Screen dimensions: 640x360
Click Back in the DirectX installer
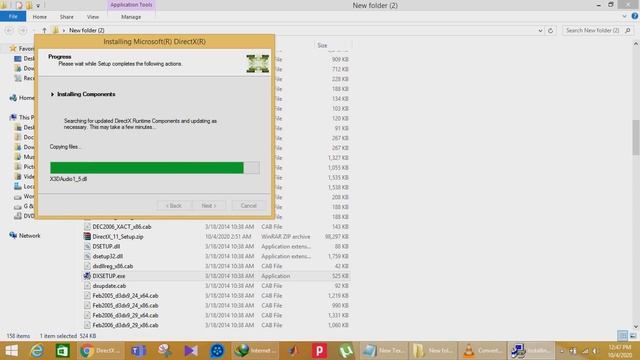(x=173, y=205)
